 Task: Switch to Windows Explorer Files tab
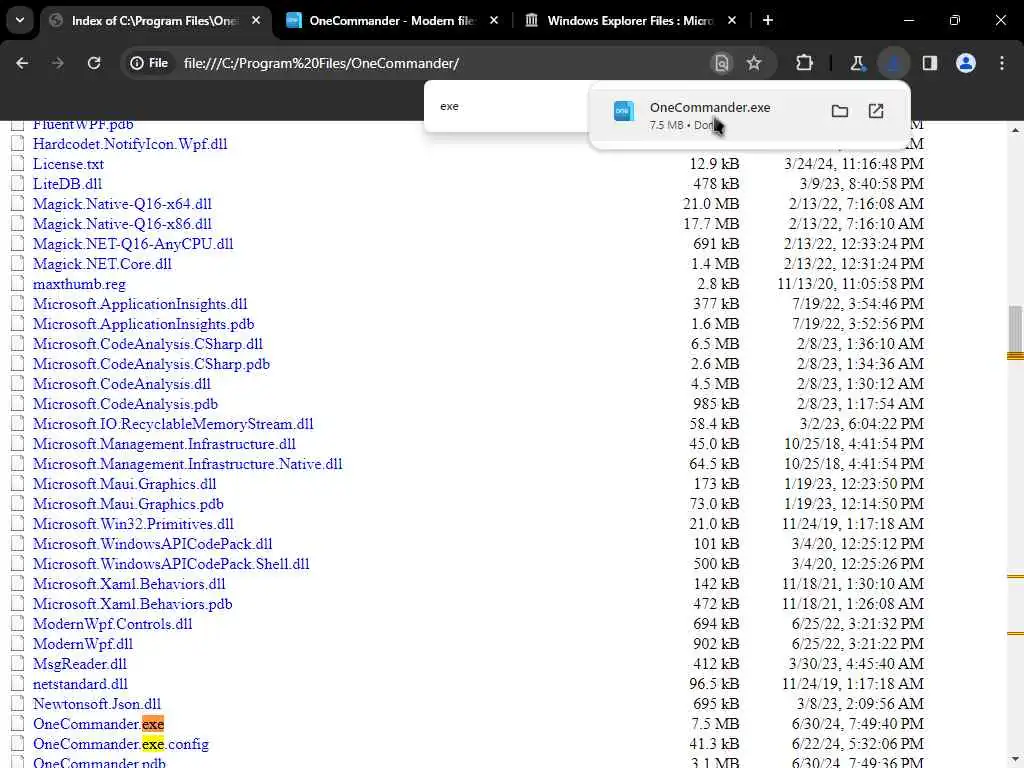tap(630, 21)
